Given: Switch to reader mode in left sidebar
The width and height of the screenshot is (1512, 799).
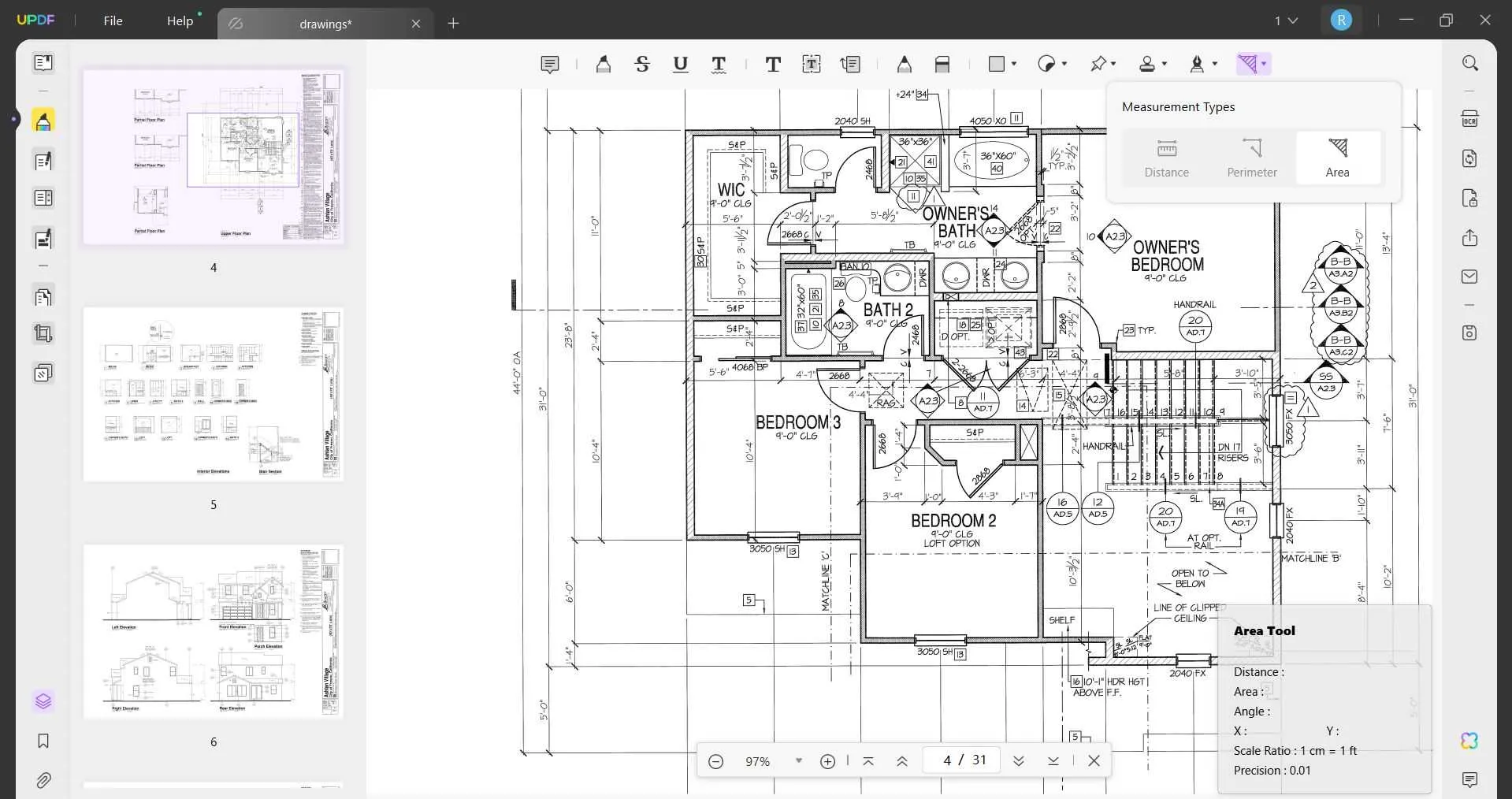Looking at the screenshot, I should coord(43,62).
